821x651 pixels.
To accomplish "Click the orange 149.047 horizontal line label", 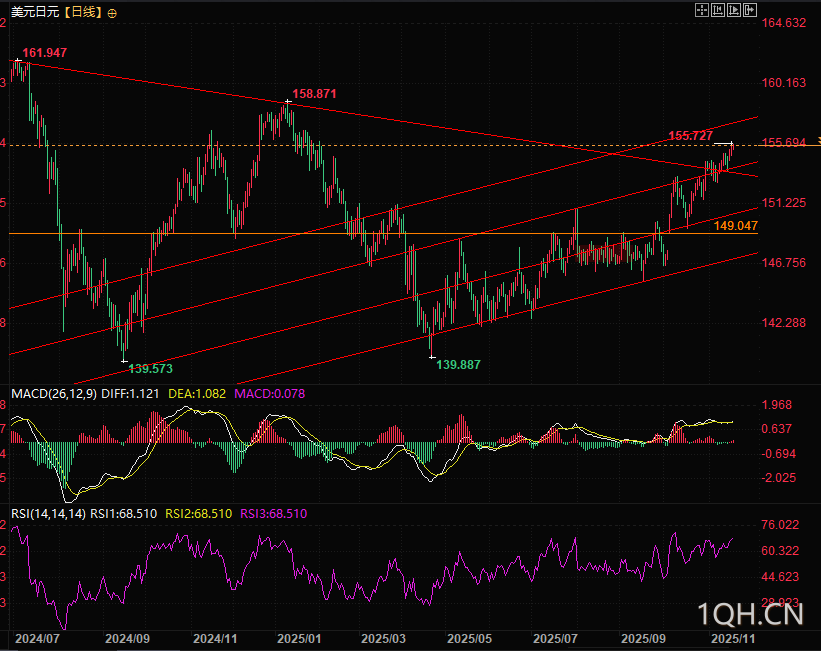I will [x=735, y=226].
